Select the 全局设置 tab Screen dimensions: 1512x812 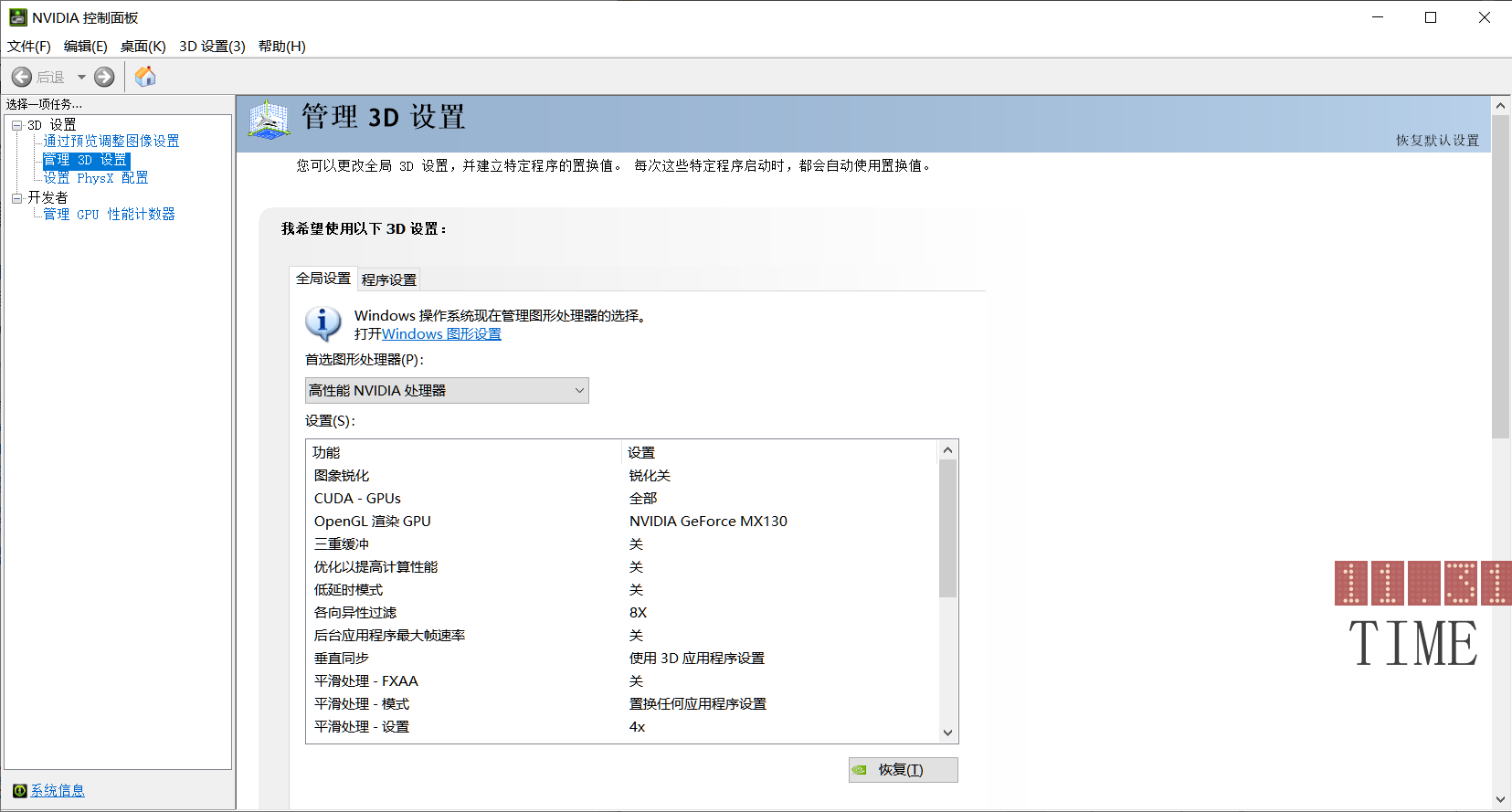tap(323, 279)
